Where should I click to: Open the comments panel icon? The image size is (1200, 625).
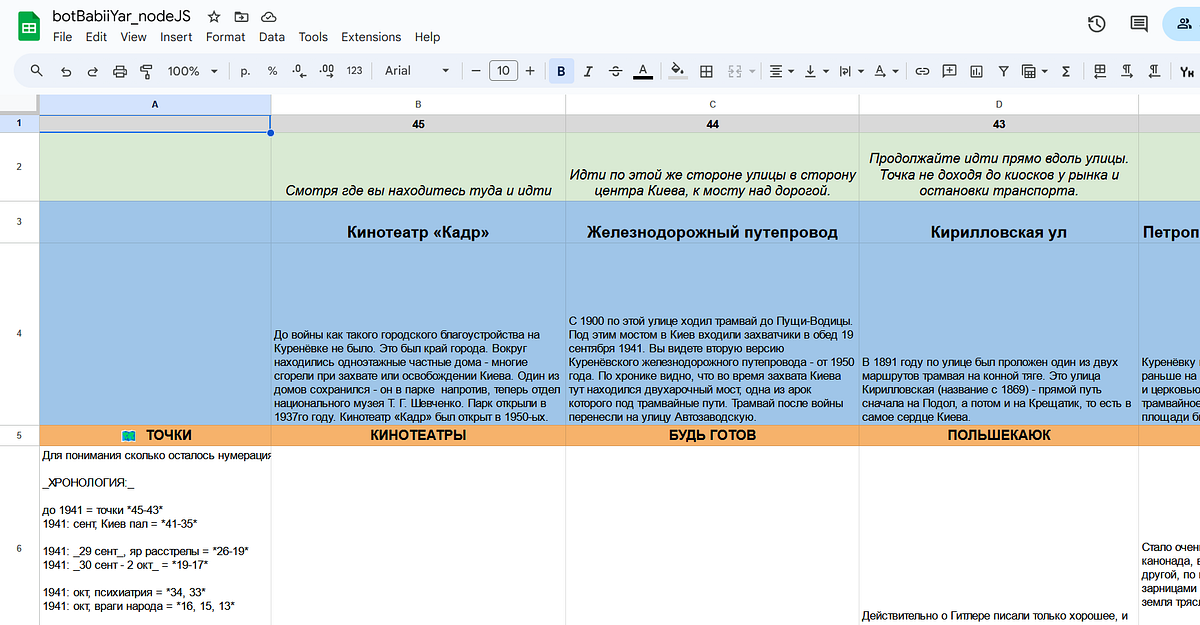click(x=1139, y=24)
